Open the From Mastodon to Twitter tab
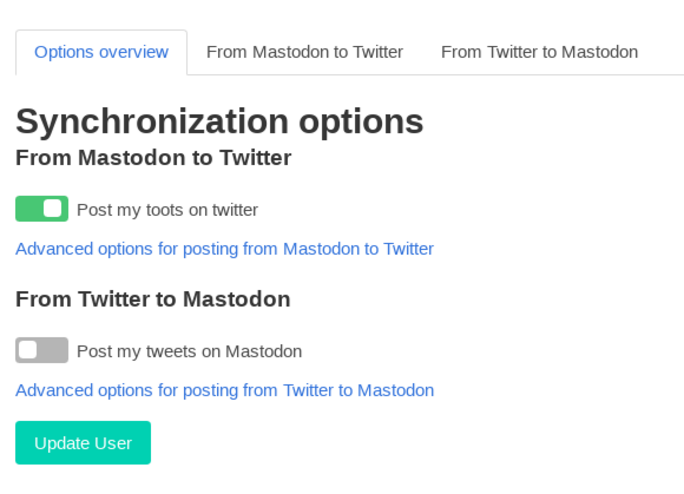 click(x=304, y=52)
